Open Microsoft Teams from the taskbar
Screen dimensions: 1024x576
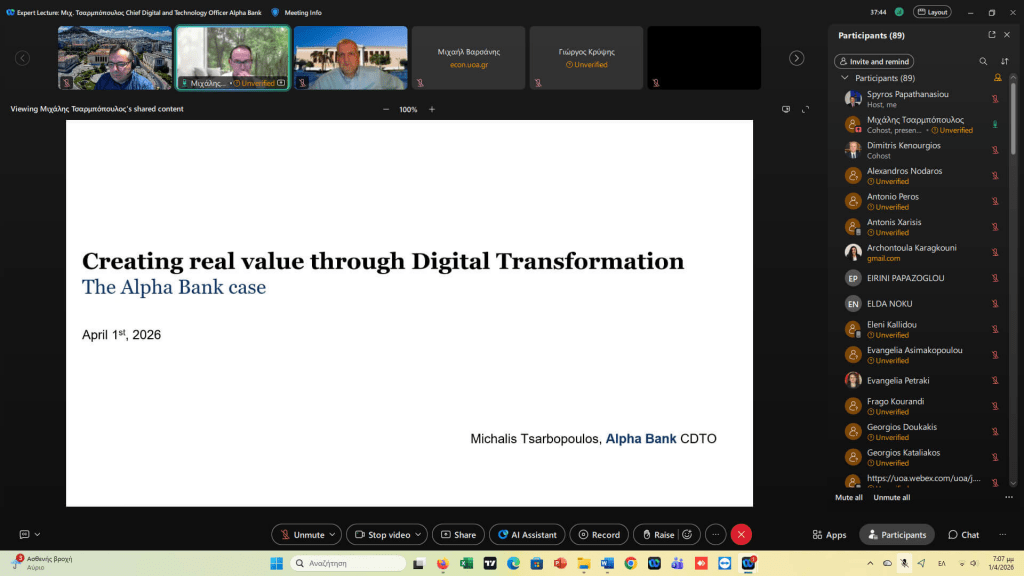click(x=677, y=563)
